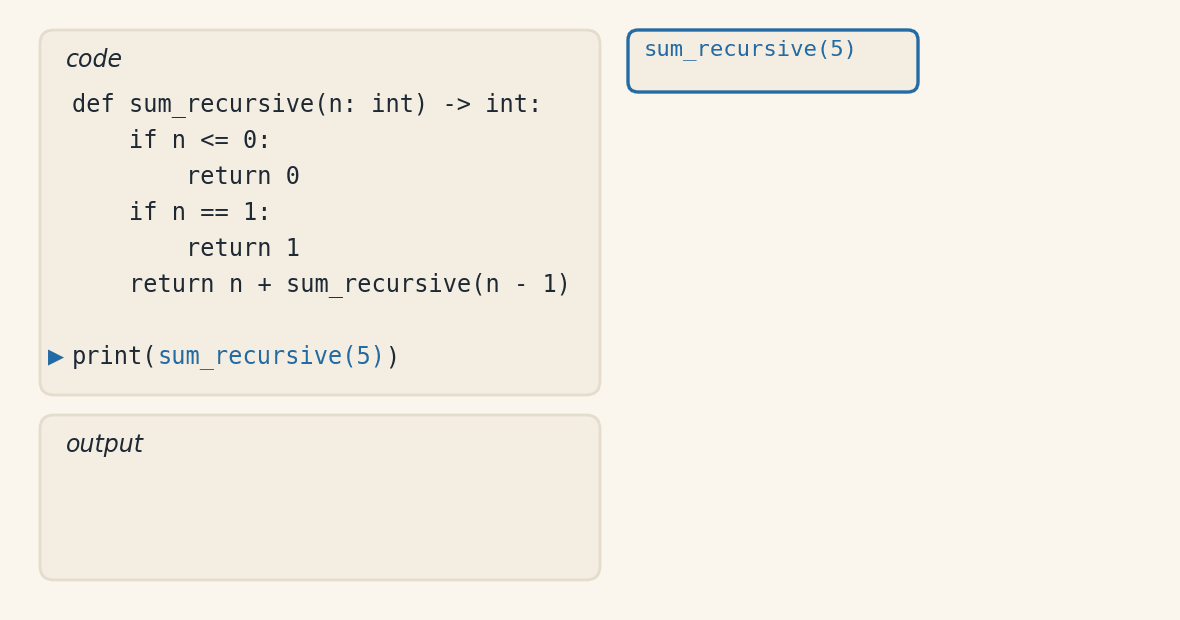
Task: Click the def sum_recursive function signature line
Action: point(306,104)
